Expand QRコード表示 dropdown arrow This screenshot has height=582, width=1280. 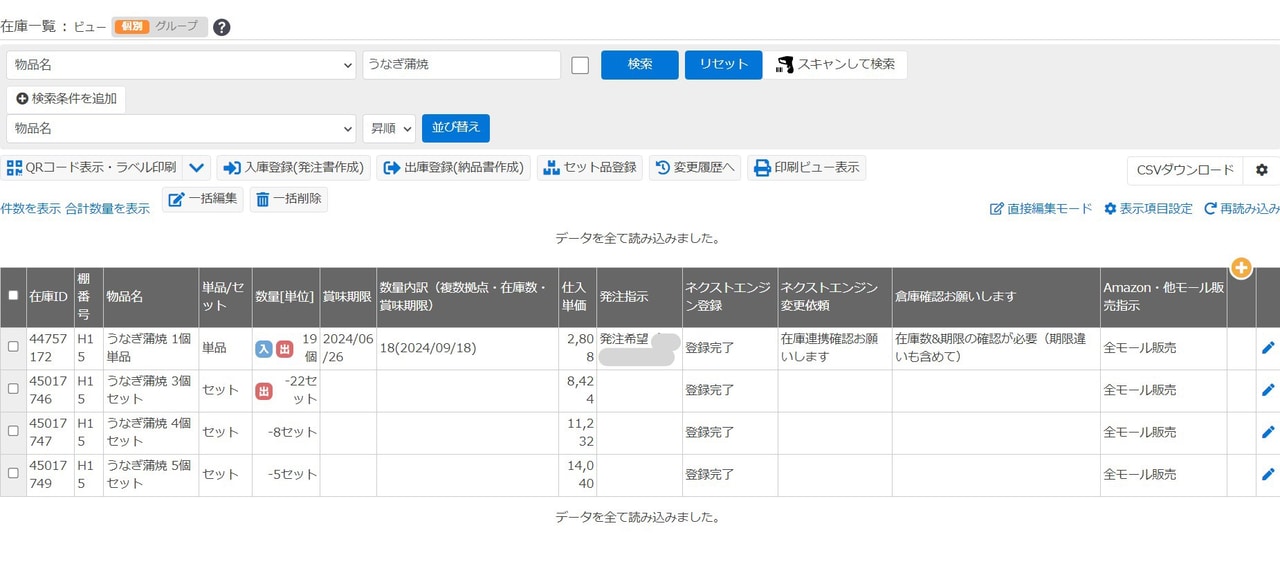pyautogui.click(x=197, y=168)
